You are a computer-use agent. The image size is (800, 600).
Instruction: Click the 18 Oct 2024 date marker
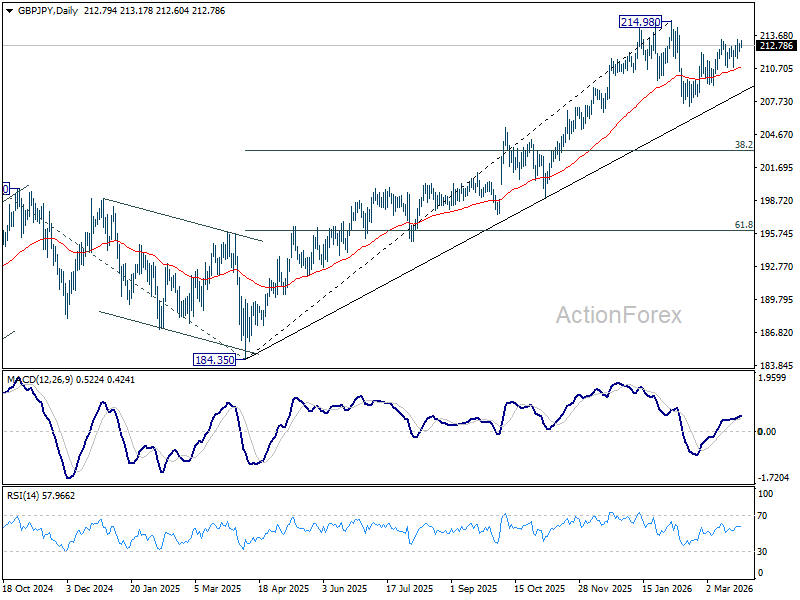(x=28, y=588)
